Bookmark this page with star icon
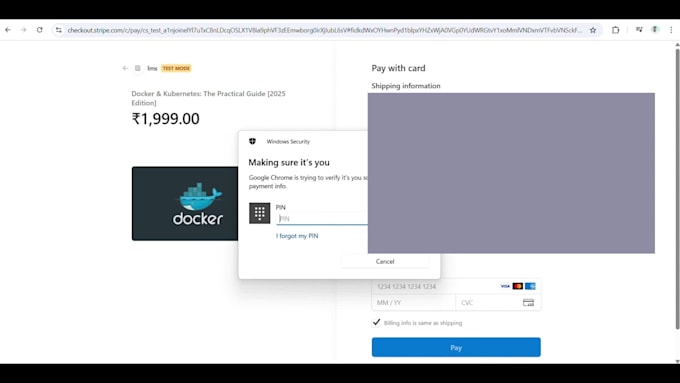The height and width of the screenshot is (383, 680). click(593, 30)
